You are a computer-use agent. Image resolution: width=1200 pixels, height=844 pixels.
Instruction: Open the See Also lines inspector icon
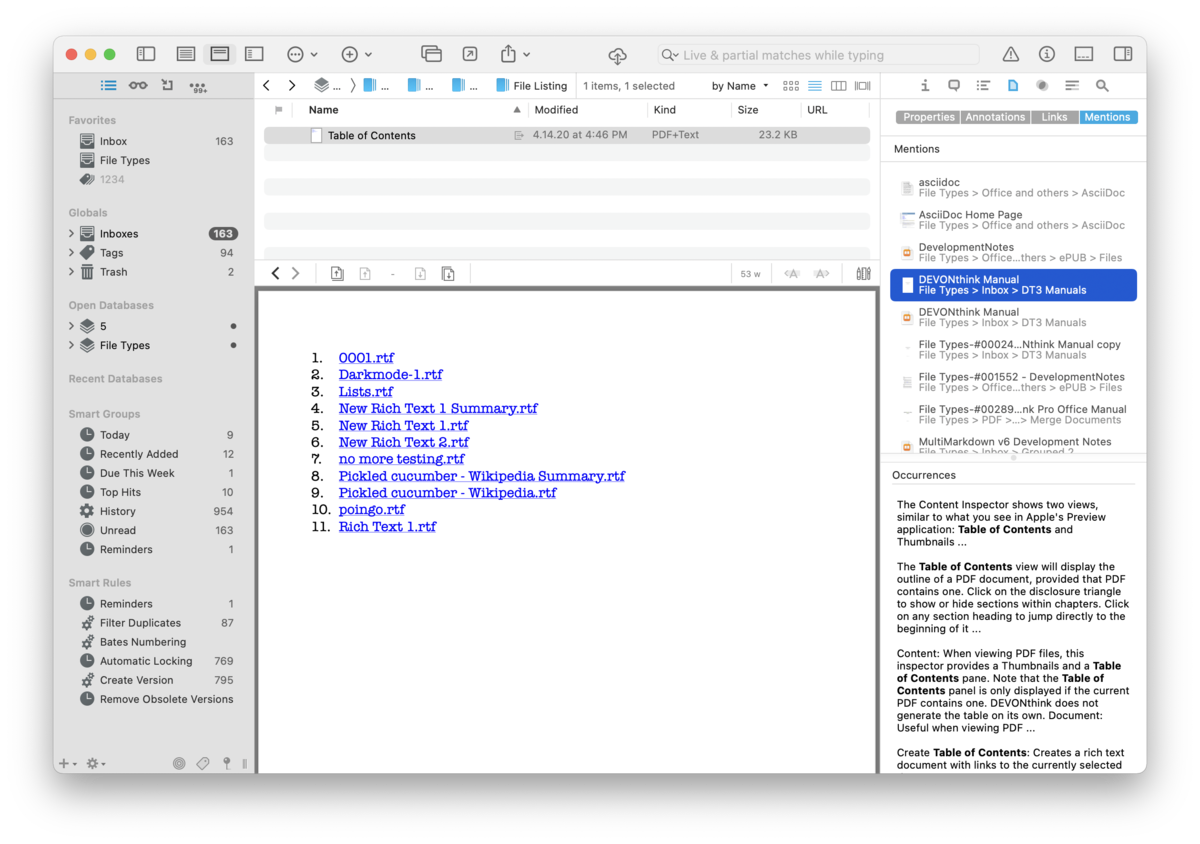click(x=1072, y=86)
